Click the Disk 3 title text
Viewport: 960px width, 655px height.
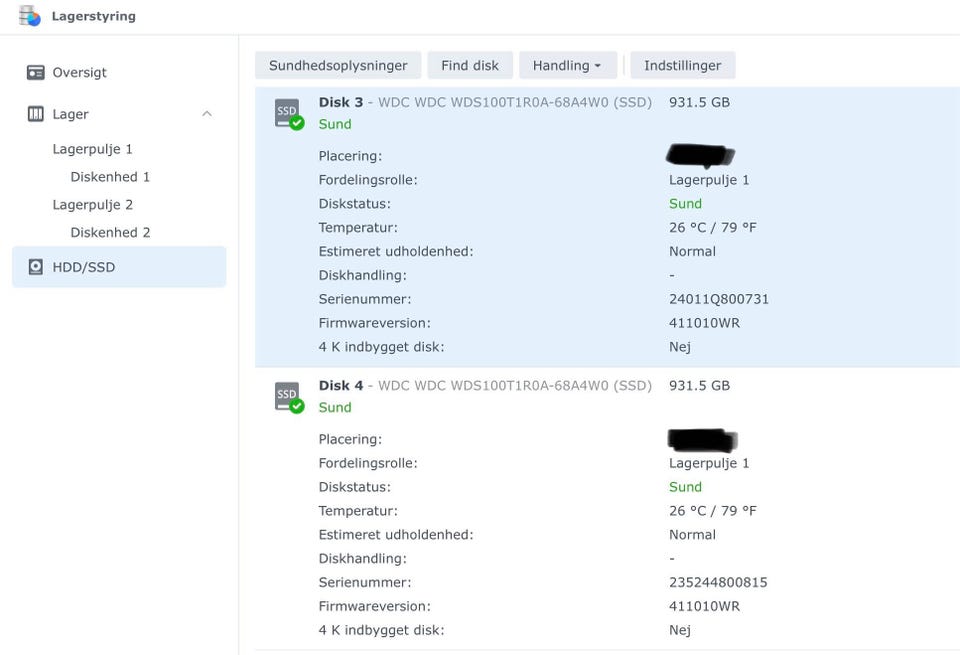(x=341, y=102)
